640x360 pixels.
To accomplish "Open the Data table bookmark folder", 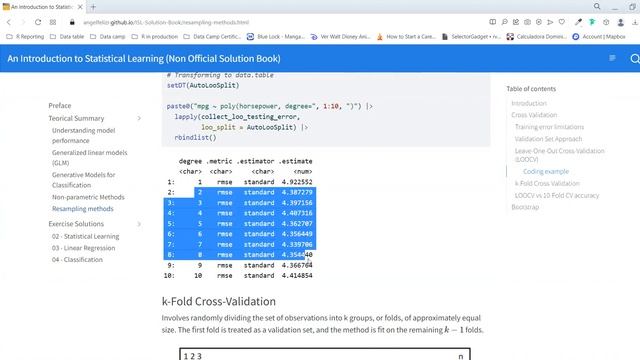I will coord(67,37).
